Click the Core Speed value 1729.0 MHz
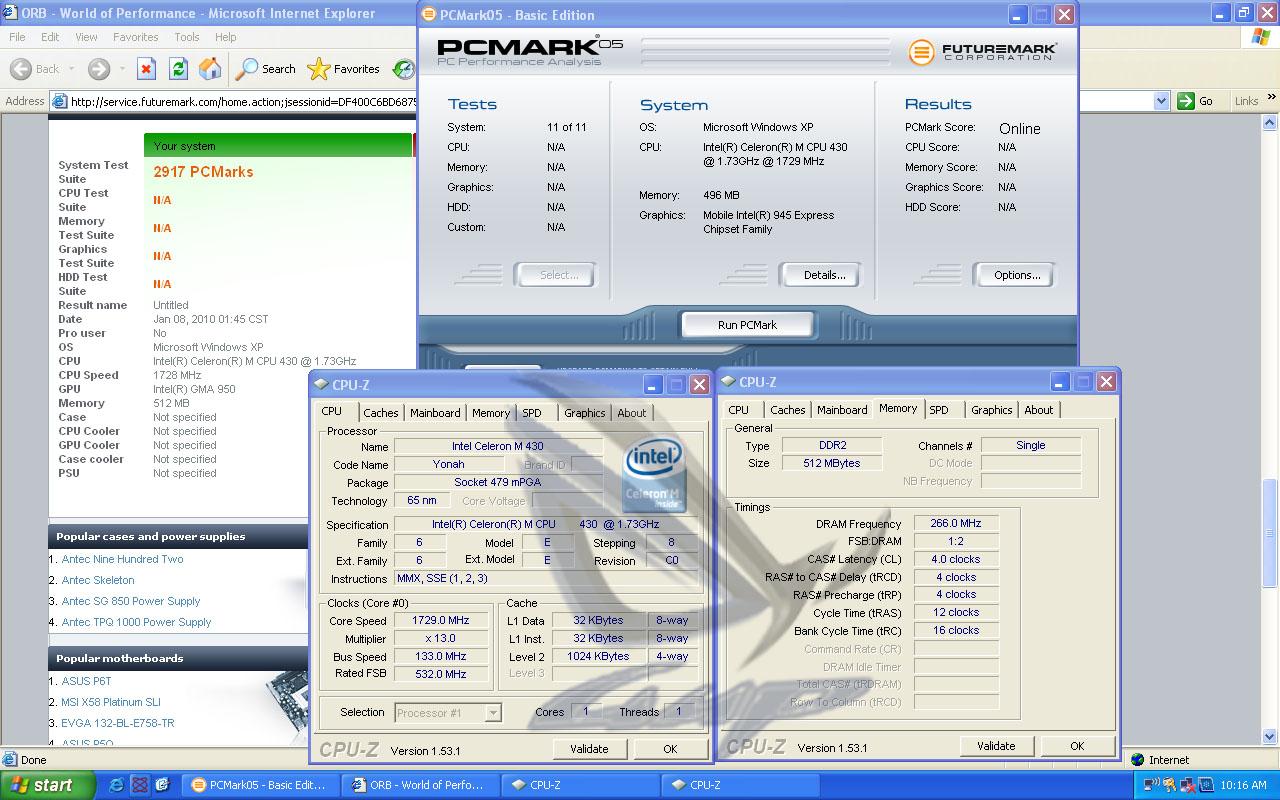The width and height of the screenshot is (1280, 800). coord(440,621)
